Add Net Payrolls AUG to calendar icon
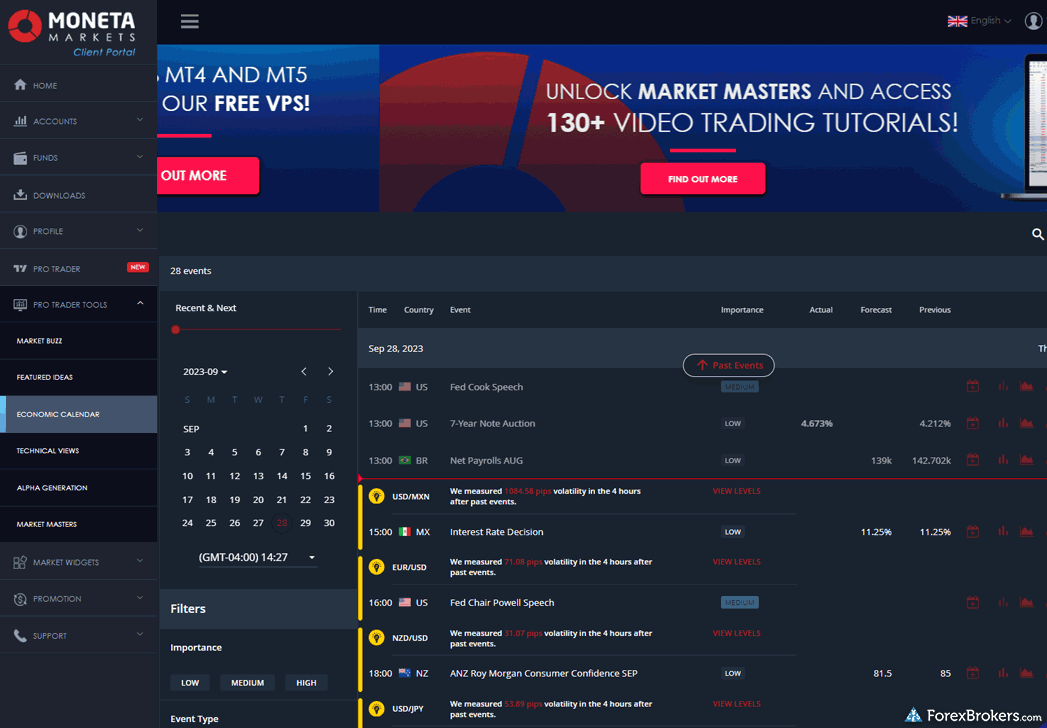Image resolution: width=1047 pixels, height=728 pixels. 973,460
